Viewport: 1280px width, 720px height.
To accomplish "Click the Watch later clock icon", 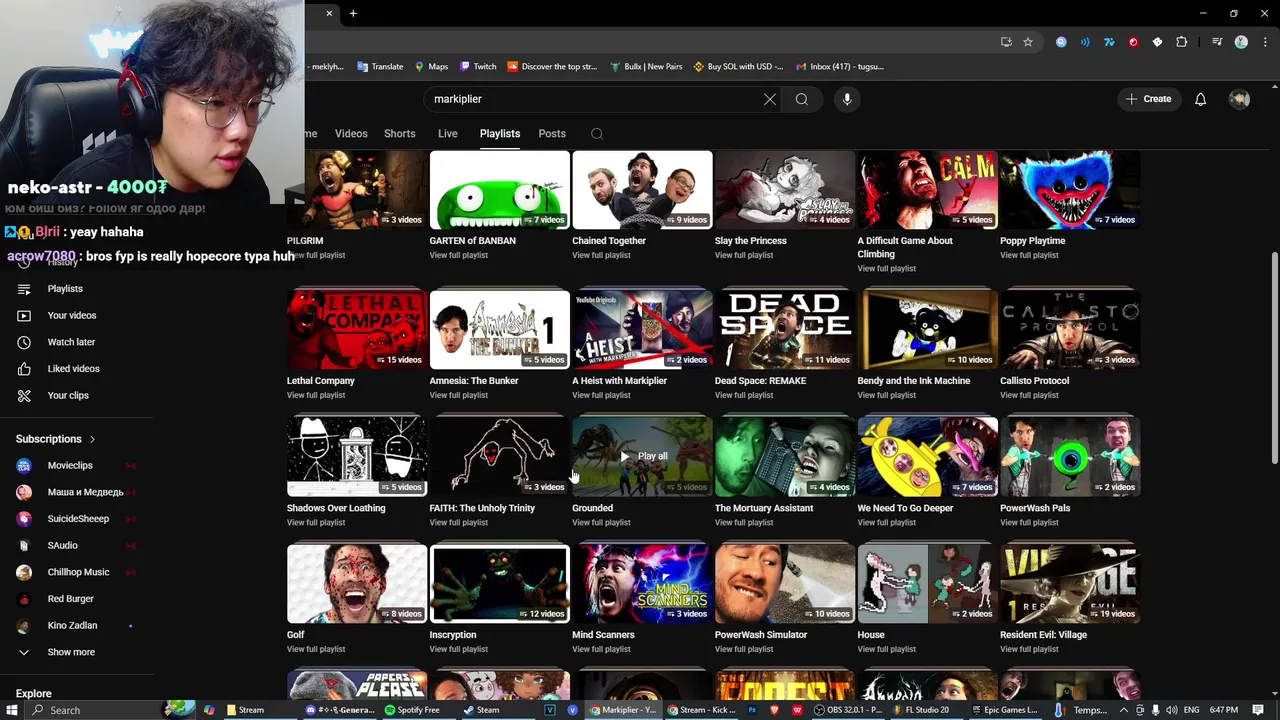I will pyautogui.click(x=24, y=342).
